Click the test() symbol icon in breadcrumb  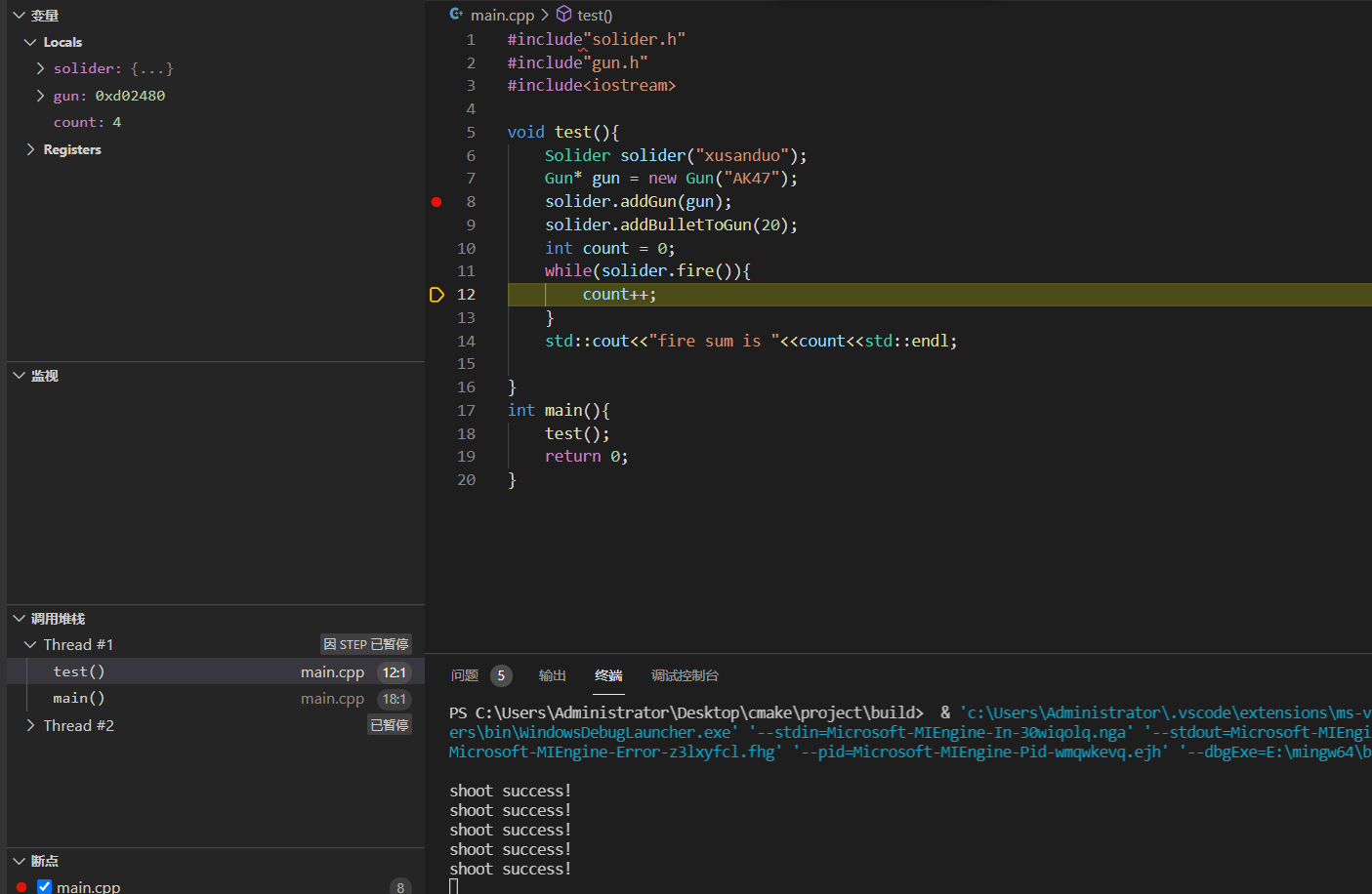click(563, 15)
